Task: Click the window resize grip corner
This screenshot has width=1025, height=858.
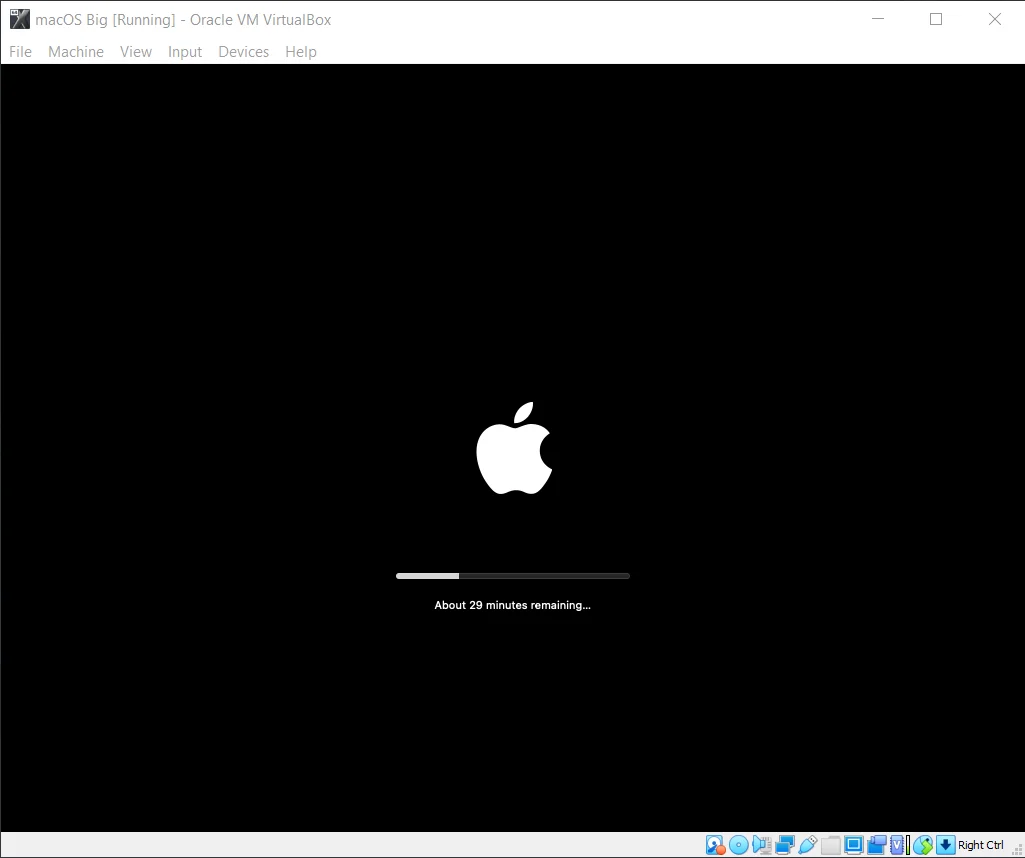Action: click(x=1017, y=850)
